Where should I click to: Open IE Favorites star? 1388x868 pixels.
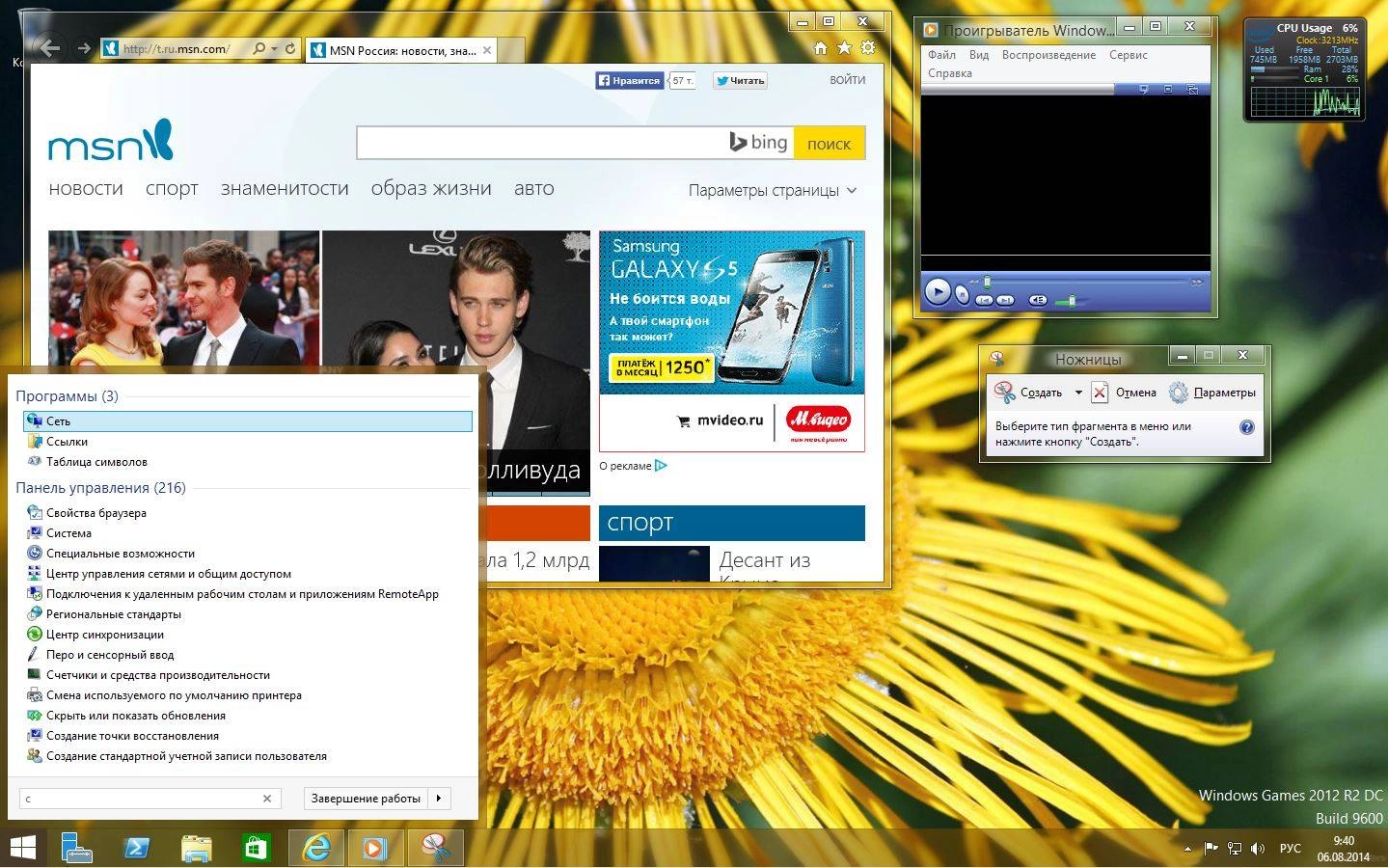pyautogui.click(x=844, y=48)
